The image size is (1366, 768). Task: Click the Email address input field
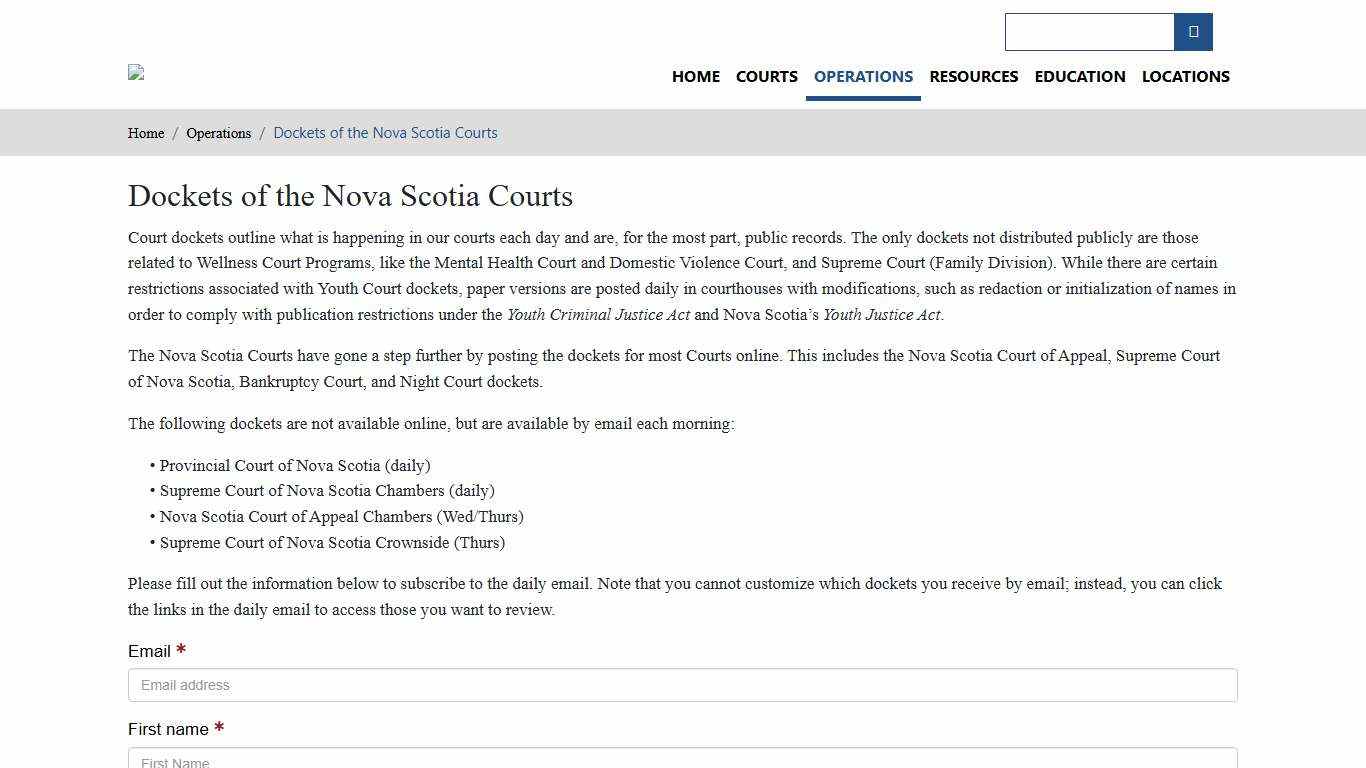(682, 685)
